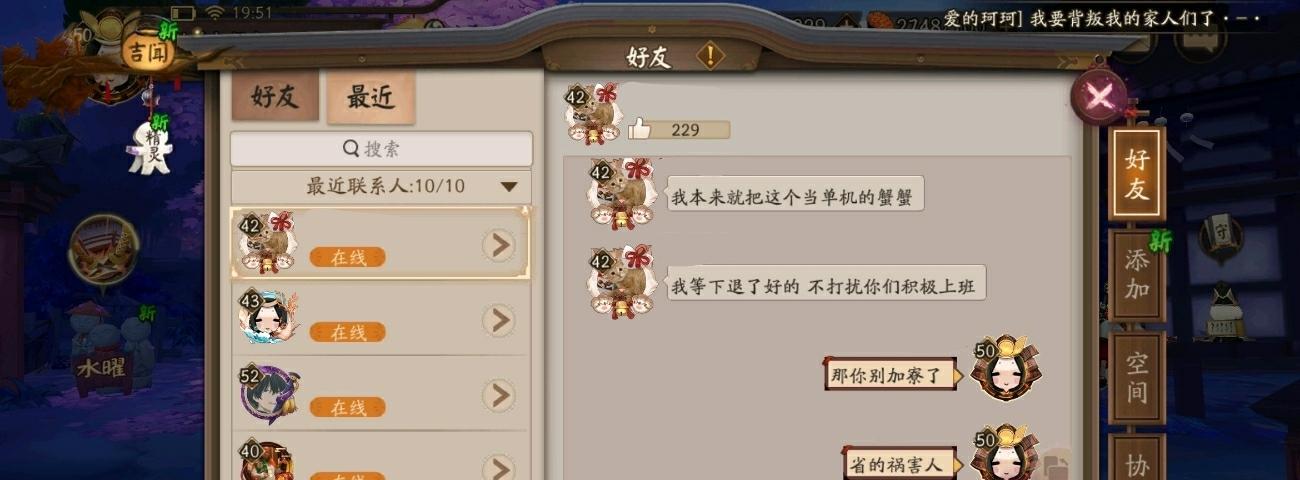Select the level 43 friend avatar
This screenshot has width=1300, height=480.
(x=268, y=317)
